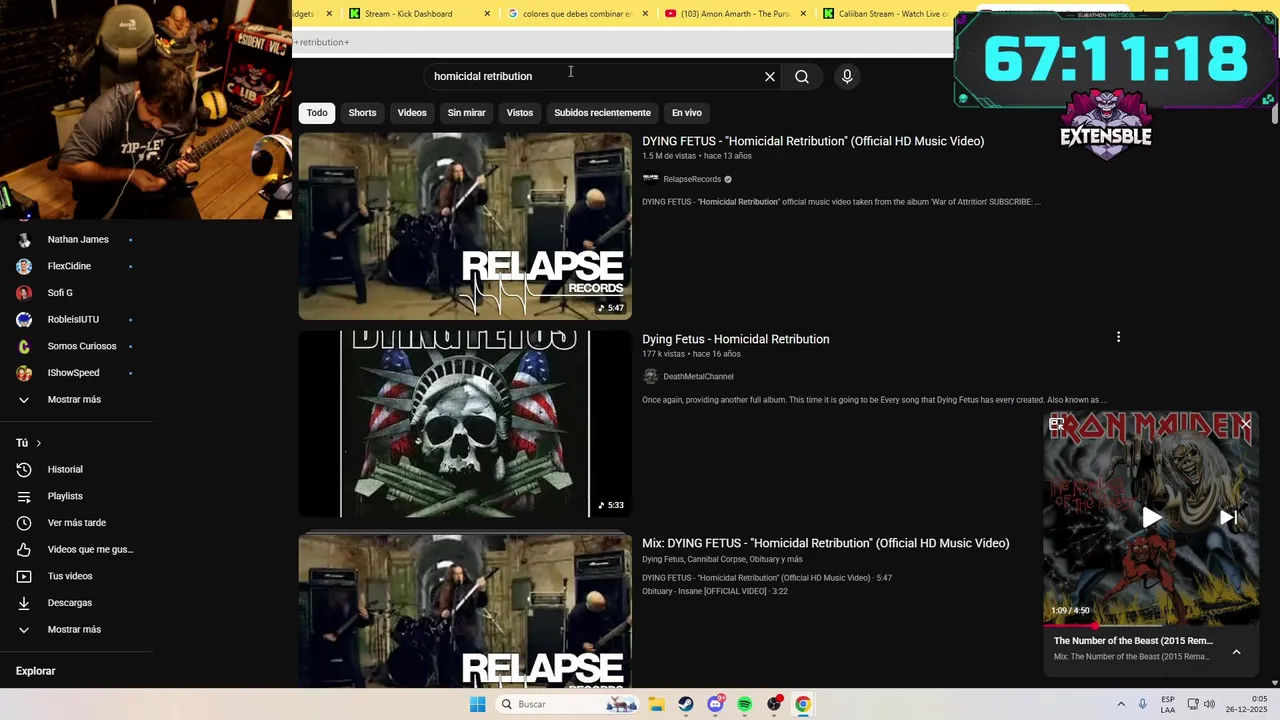Viewport: 1280px width, 720px height.
Task: Open OBS Studio from the taskbar
Action: [x=774, y=704]
